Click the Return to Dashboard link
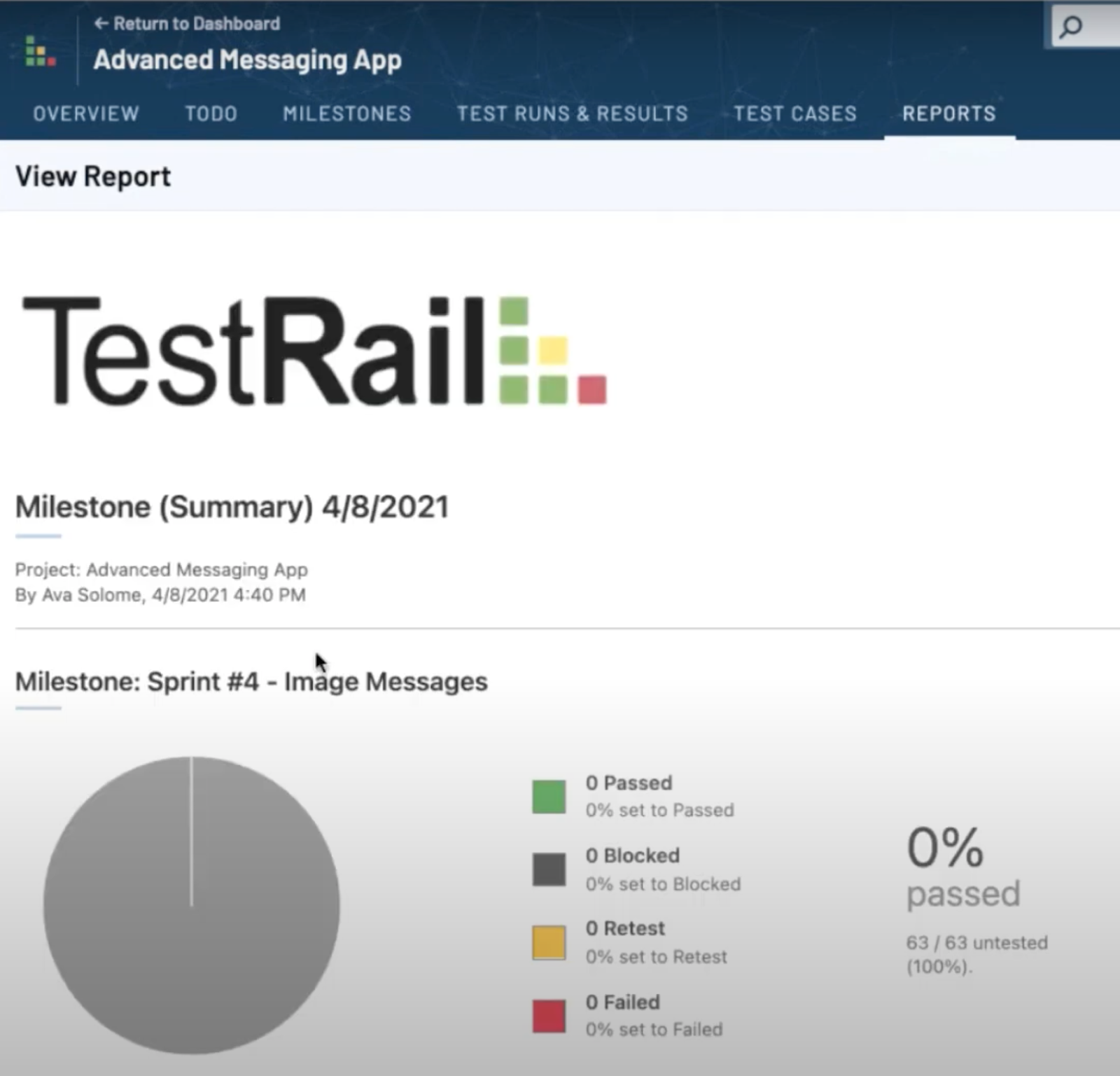This screenshot has width=1120, height=1076. pos(187,24)
